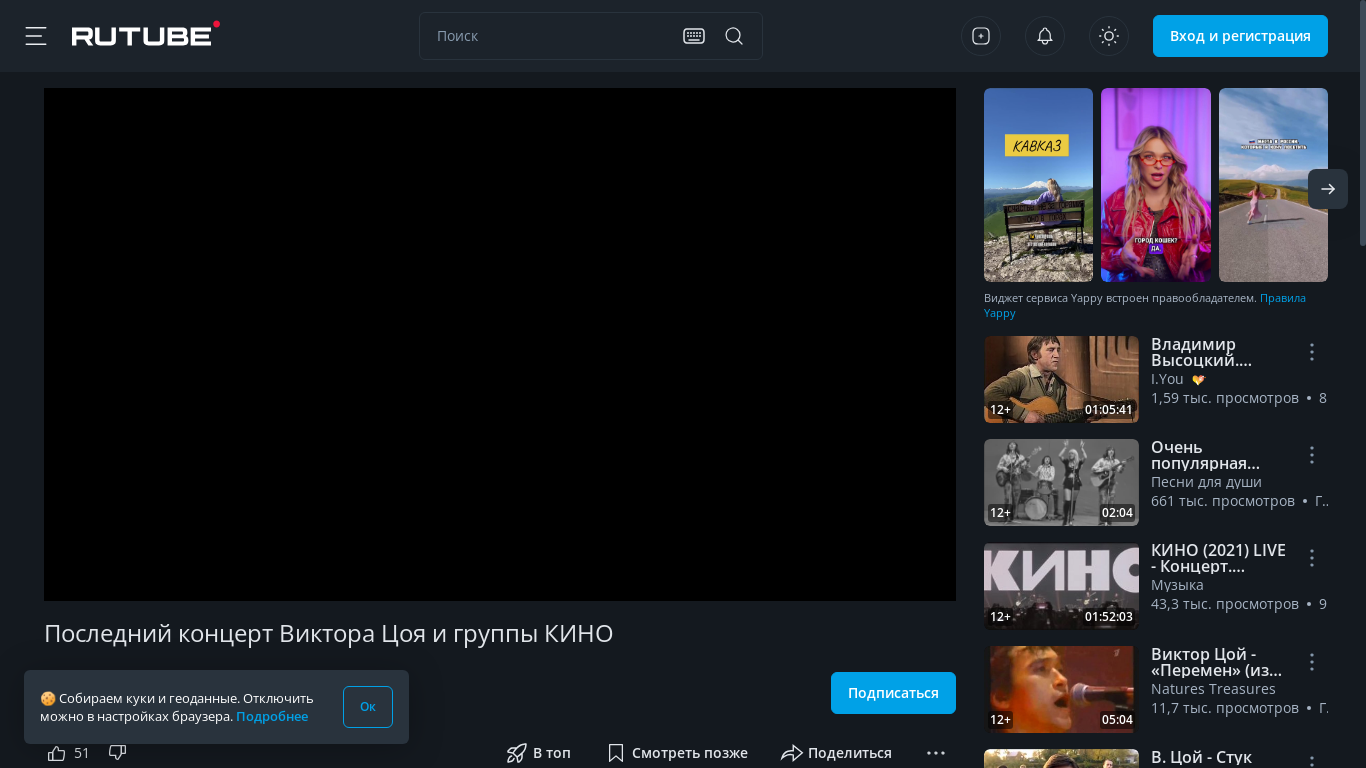Advance the Yappy carousel with right arrow

[1328, 189]
